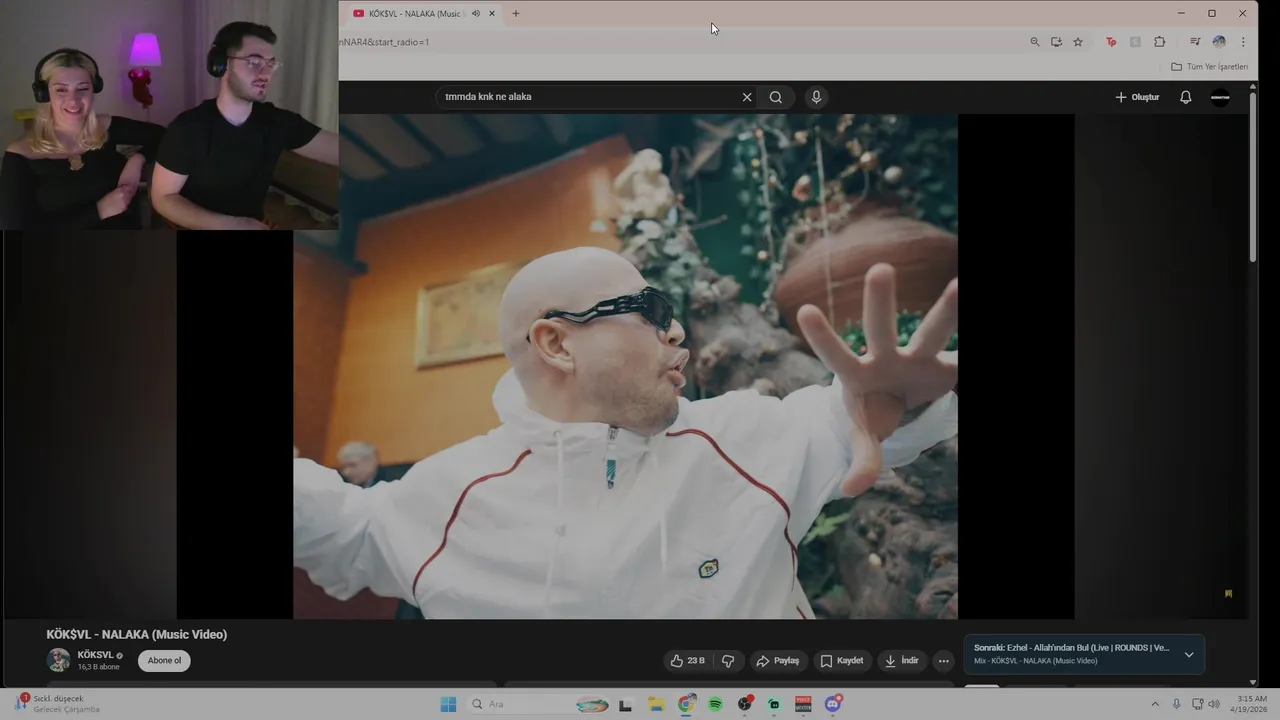Open the Extensions puzzle piece menu
Viewport: 1280px width, 720px height.
click(1159, 42)
